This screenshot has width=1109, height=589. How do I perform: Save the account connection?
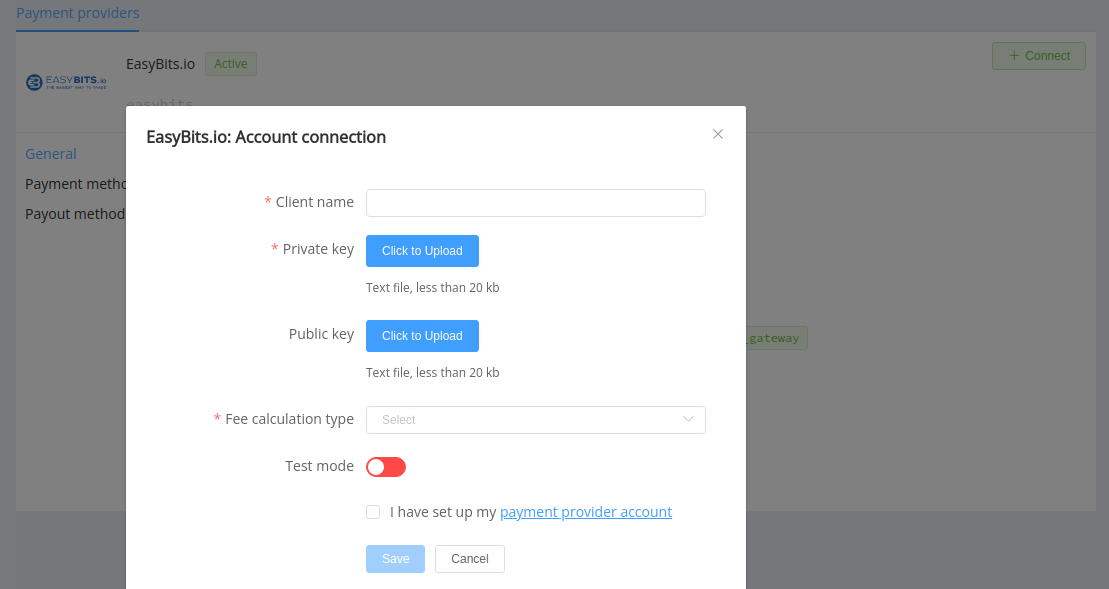pyautogui.click(x=395, y=559)
